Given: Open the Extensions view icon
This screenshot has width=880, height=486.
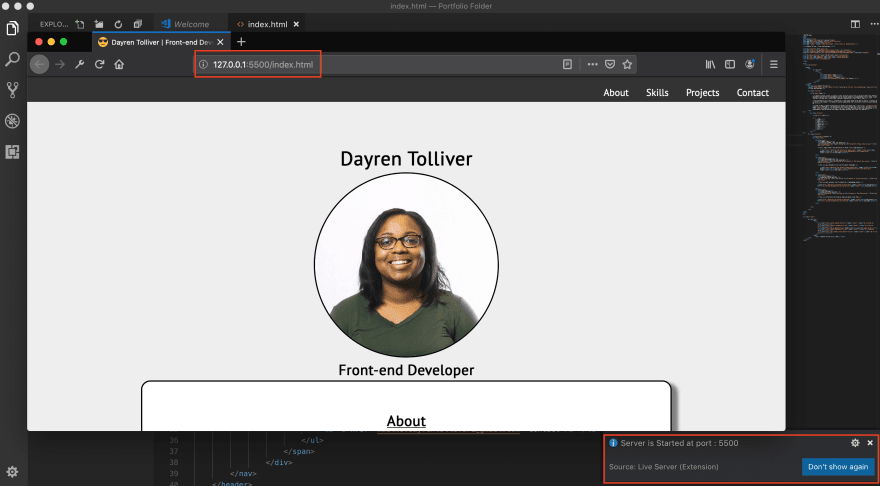Looking at the screenshot, I should click(12, 152).
